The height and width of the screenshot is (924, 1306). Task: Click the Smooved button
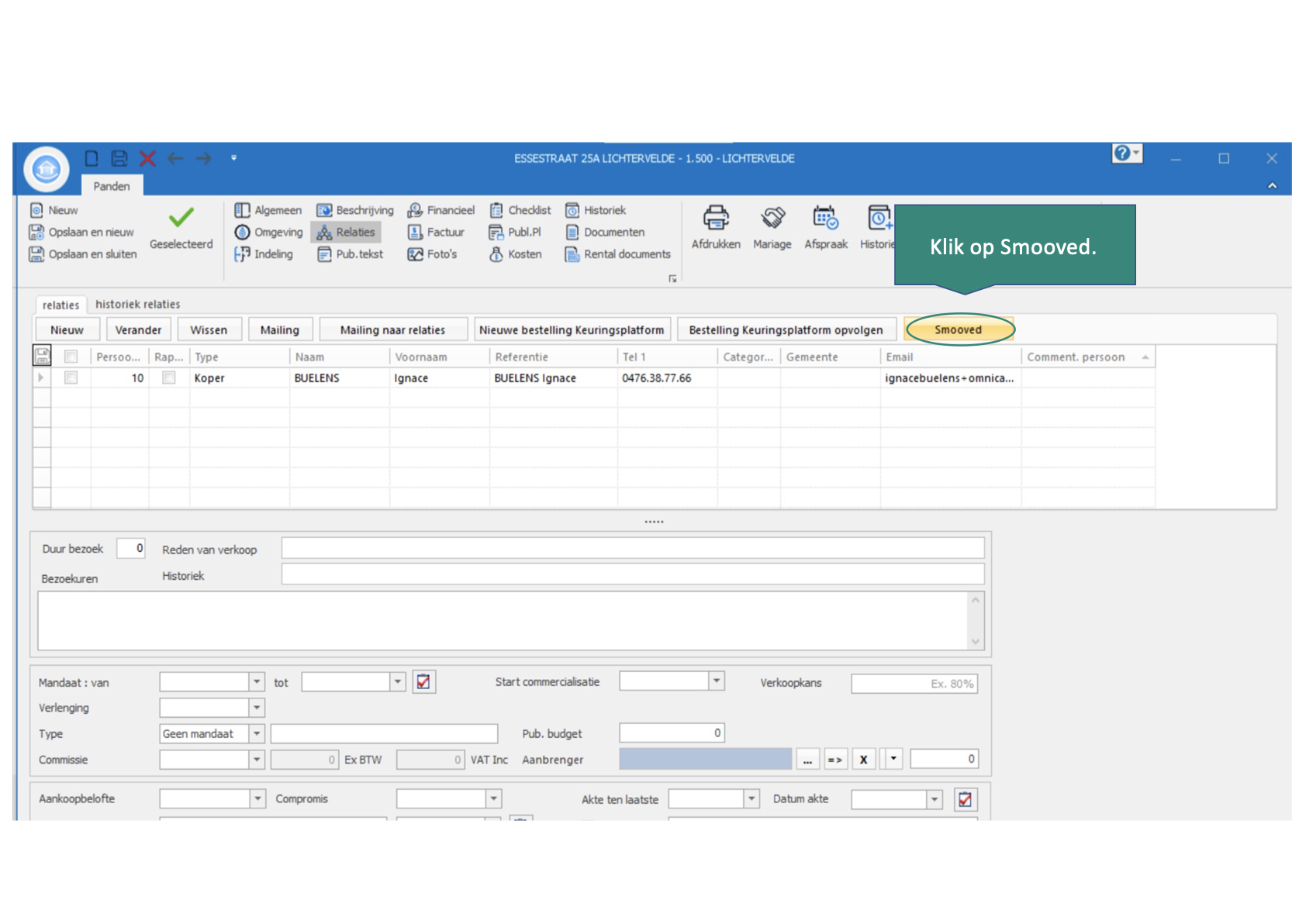tap(959, 329)
